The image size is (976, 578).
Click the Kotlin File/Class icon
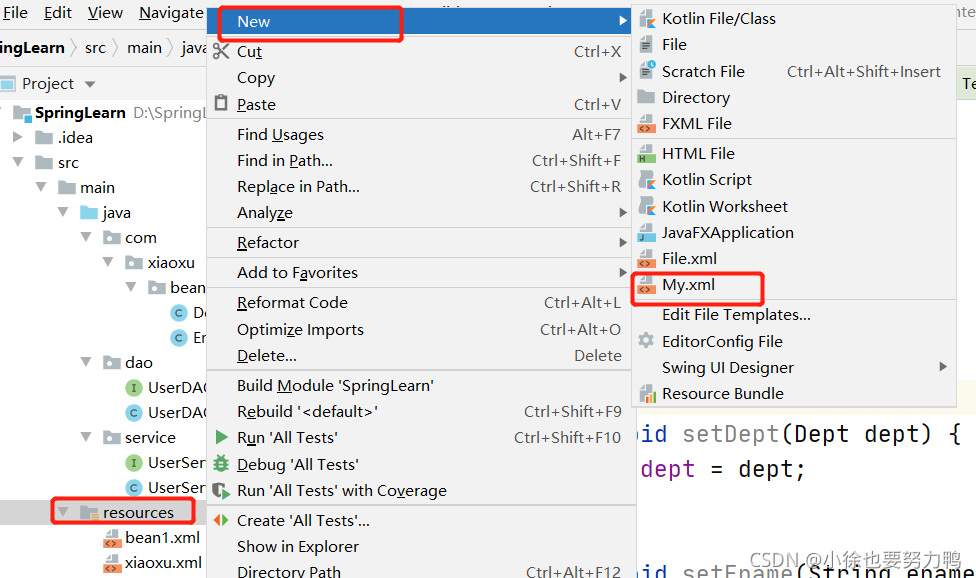coord(647,19)
